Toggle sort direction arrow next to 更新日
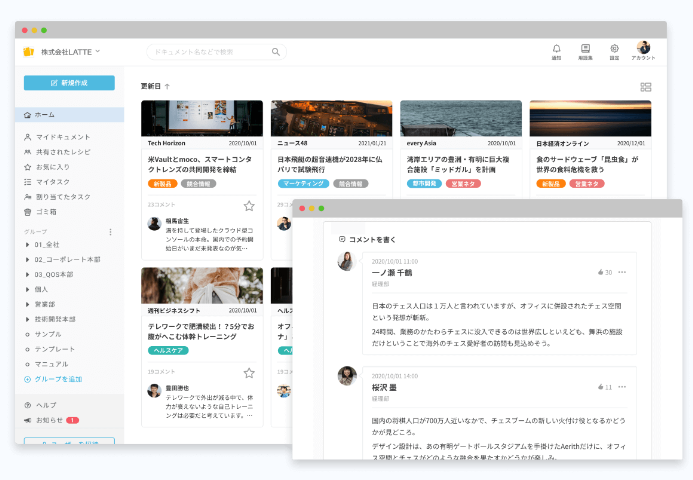Image resolution: width=693 pixels, height=480 pixels. [167, 86]
